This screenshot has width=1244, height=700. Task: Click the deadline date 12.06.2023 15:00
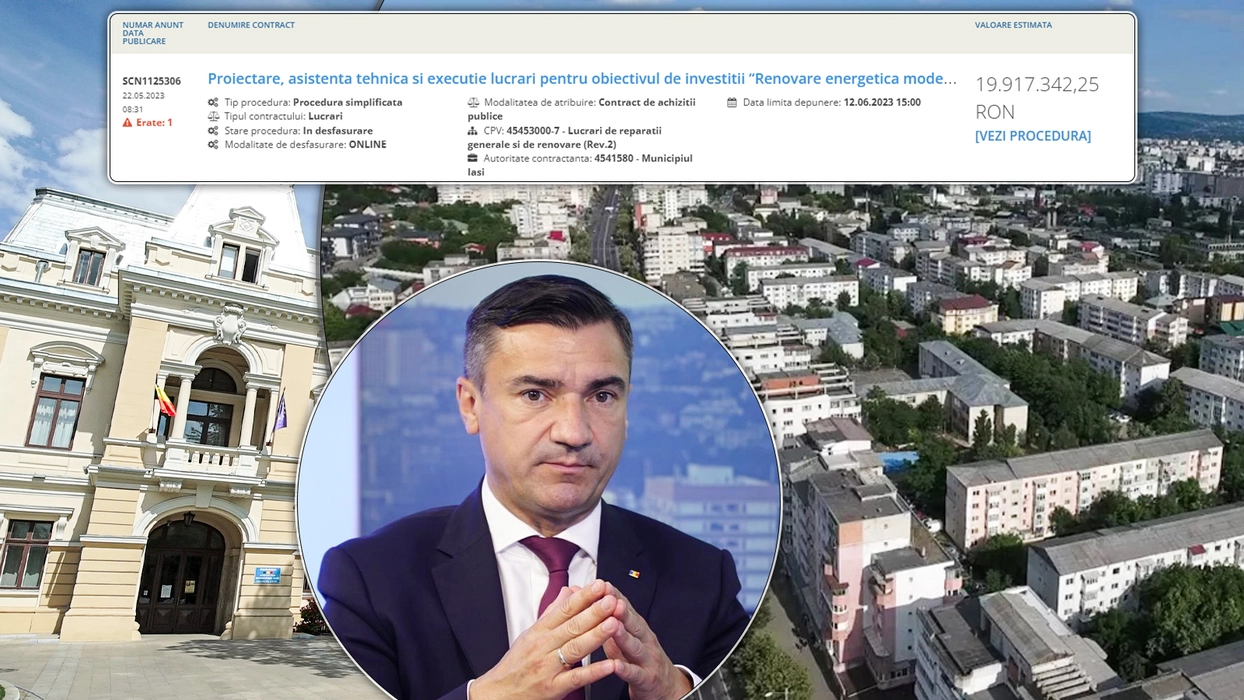[x=882, y=103]
